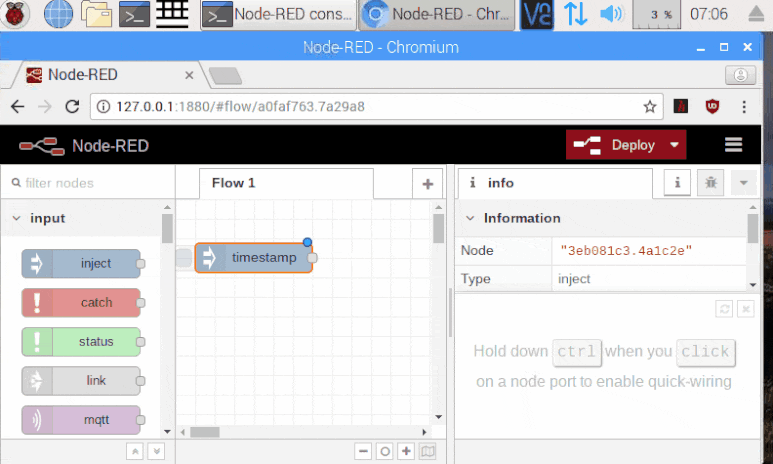Select the Flow 1 tab
The image size is (773, 464).
pyautogui.click(x=234, y=183)
